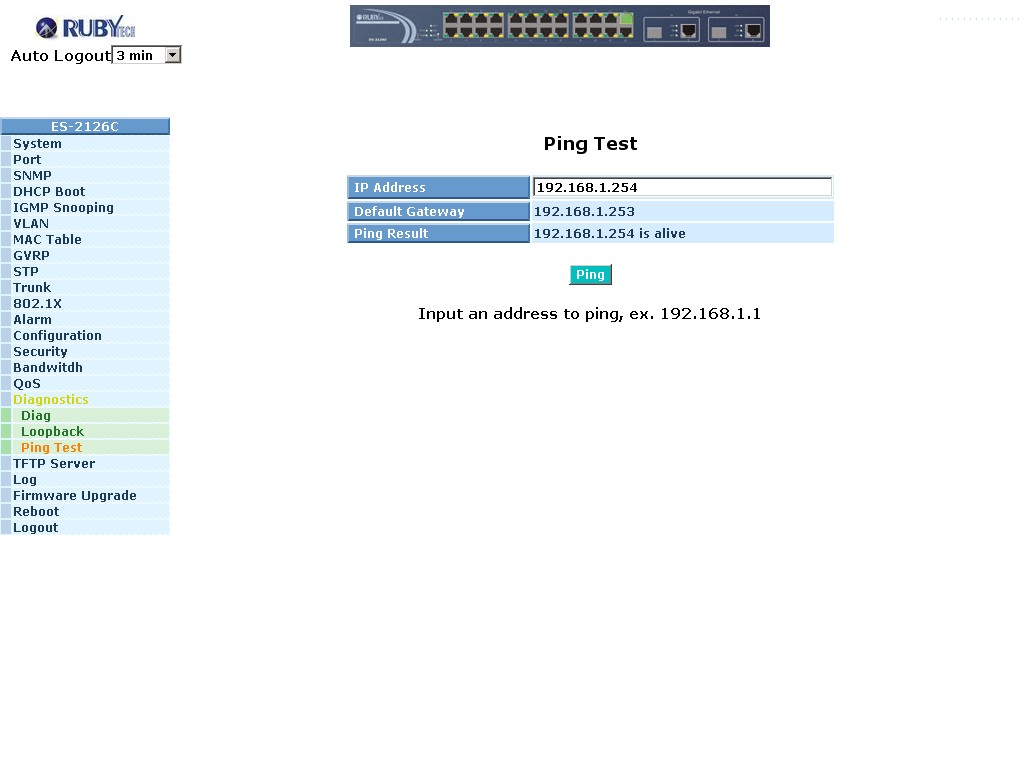The height and width of the screenshot is (768, 1024).
Task: Click the 'Input an address to ping' hint
Action: point(589,314)
